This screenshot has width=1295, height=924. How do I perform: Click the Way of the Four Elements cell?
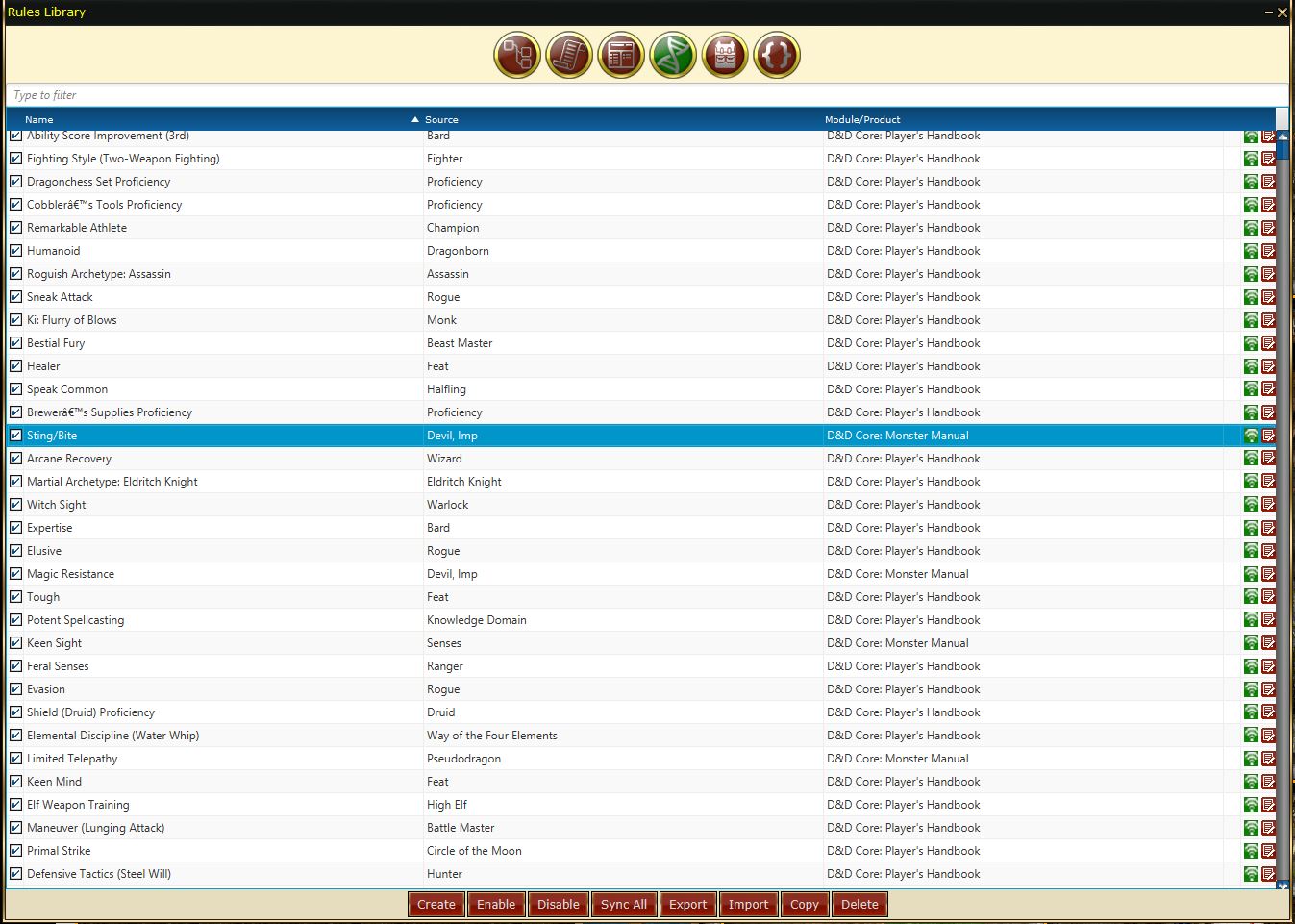(492, 736)
